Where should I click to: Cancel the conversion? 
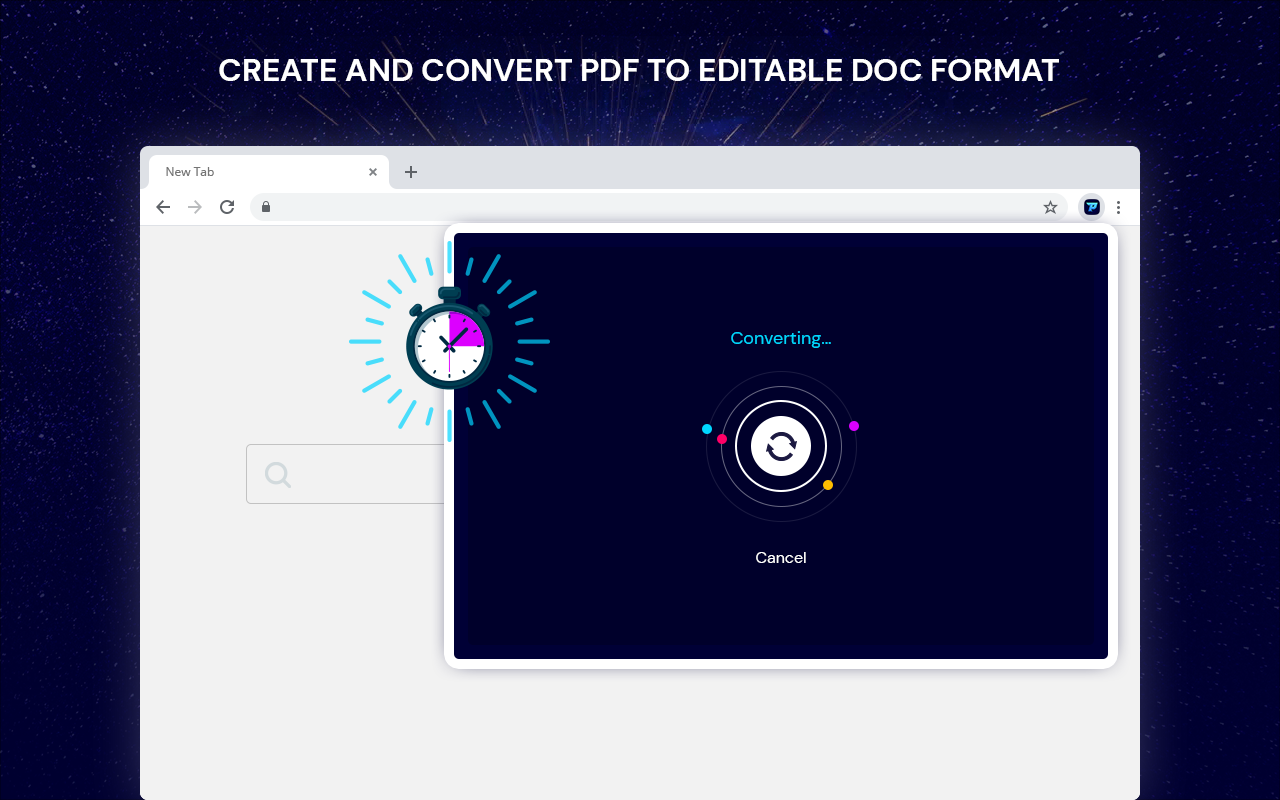pos(781,558)
